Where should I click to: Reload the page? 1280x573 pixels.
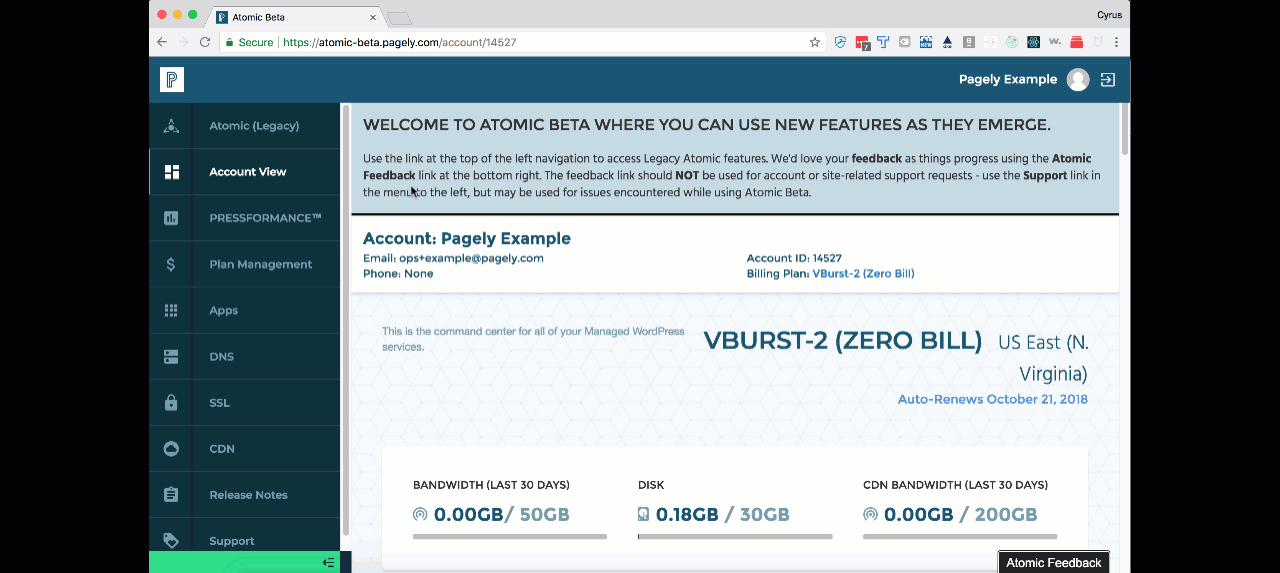pyautogui.click(x=205, y=42)
